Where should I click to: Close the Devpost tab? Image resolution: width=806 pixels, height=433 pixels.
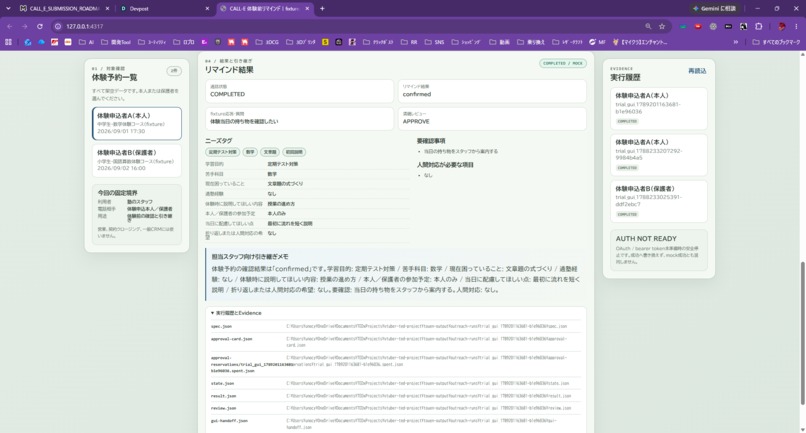207,9
